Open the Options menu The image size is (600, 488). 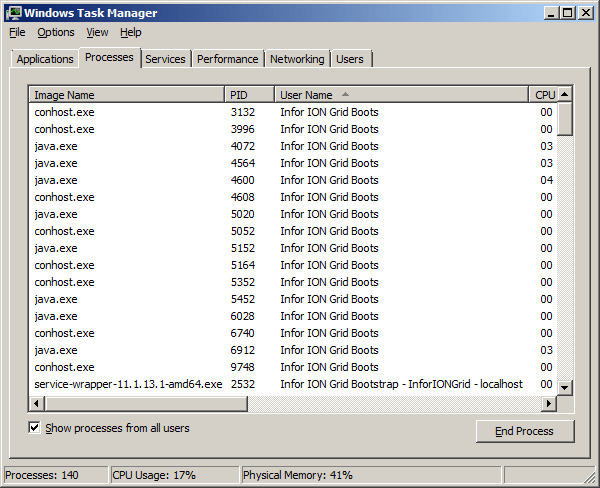[56, 32]
